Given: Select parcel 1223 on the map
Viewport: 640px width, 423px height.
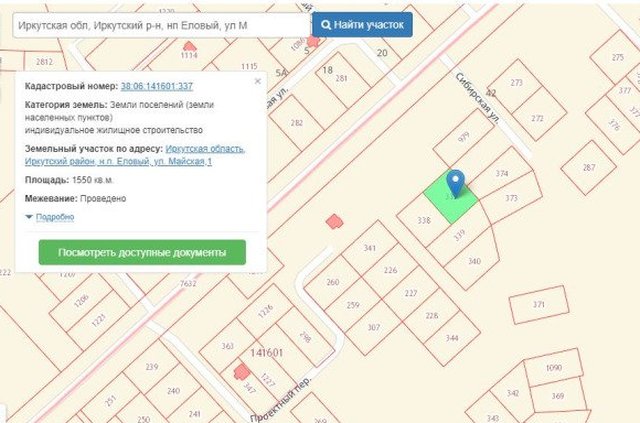Looking at the screenshot, I should (98, 321).
